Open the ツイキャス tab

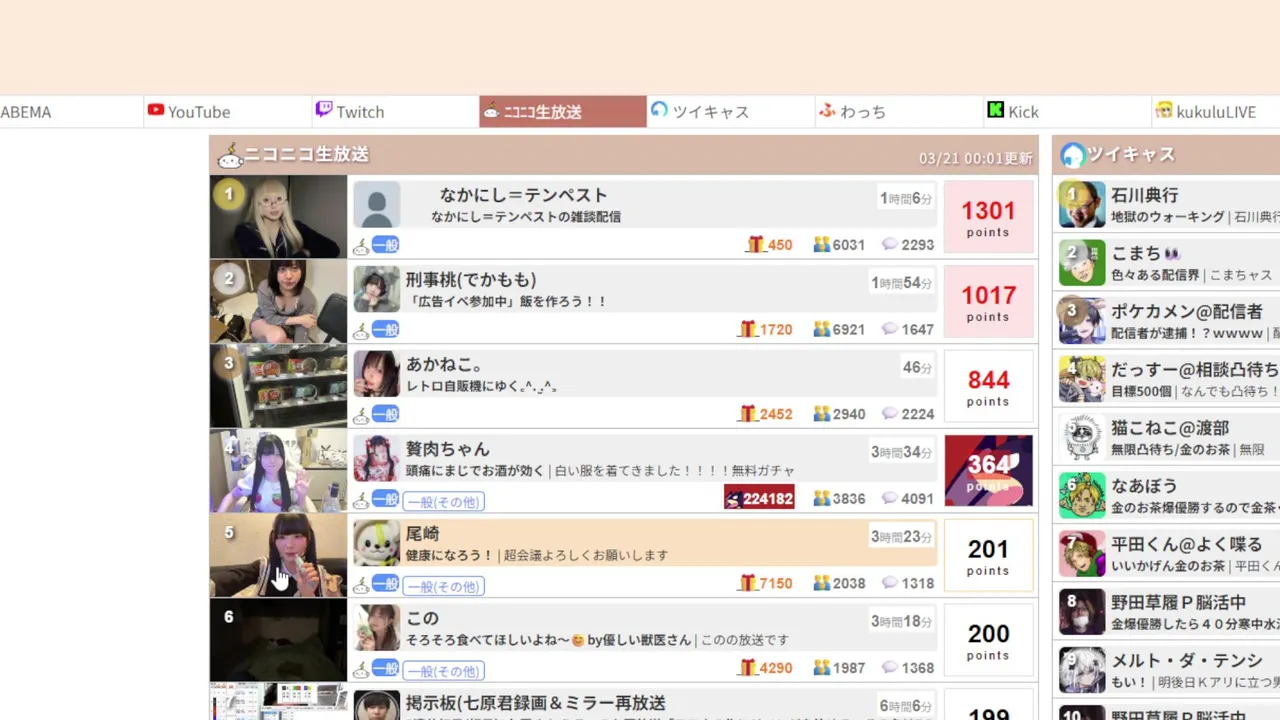[x=731, y=111]
